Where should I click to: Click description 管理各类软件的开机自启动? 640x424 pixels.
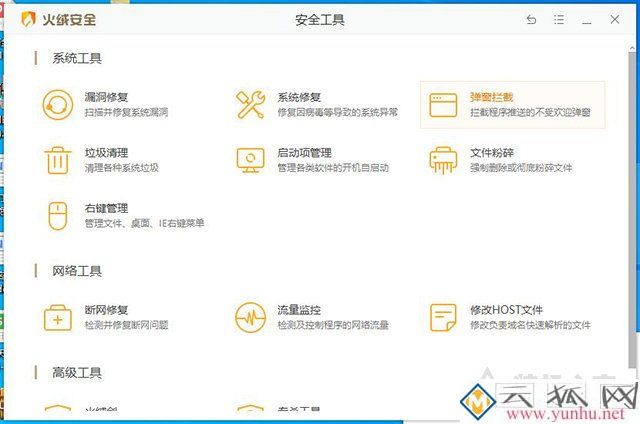click(x=333, y=168)
